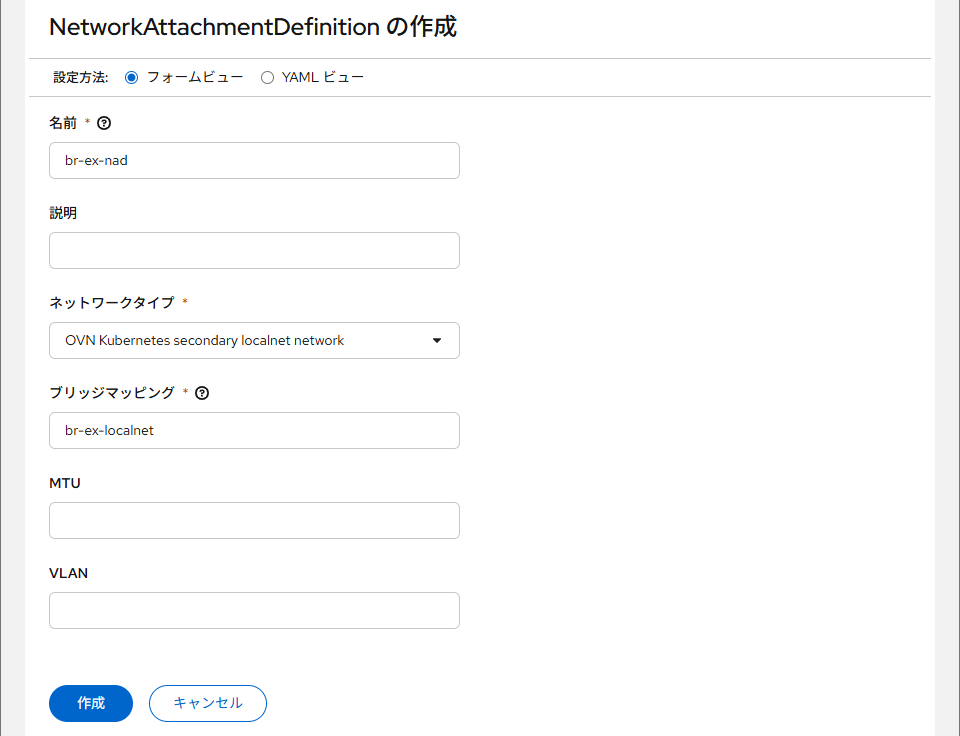The width and height of the screenshot is (960, 736).
Task: Click the 説明 field label
Action: tap(63, 212)
